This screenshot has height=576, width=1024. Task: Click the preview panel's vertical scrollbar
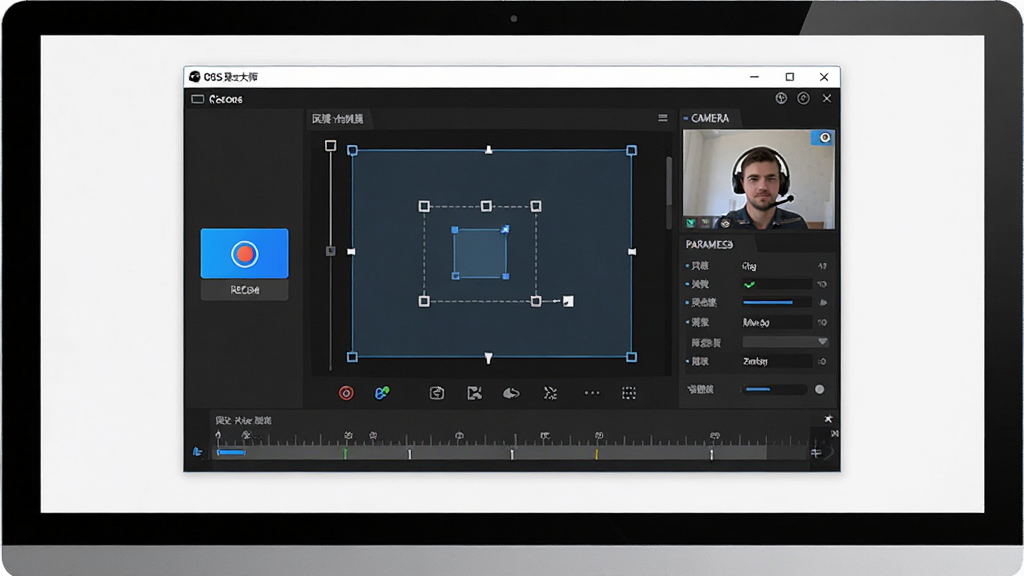point(669,193)
